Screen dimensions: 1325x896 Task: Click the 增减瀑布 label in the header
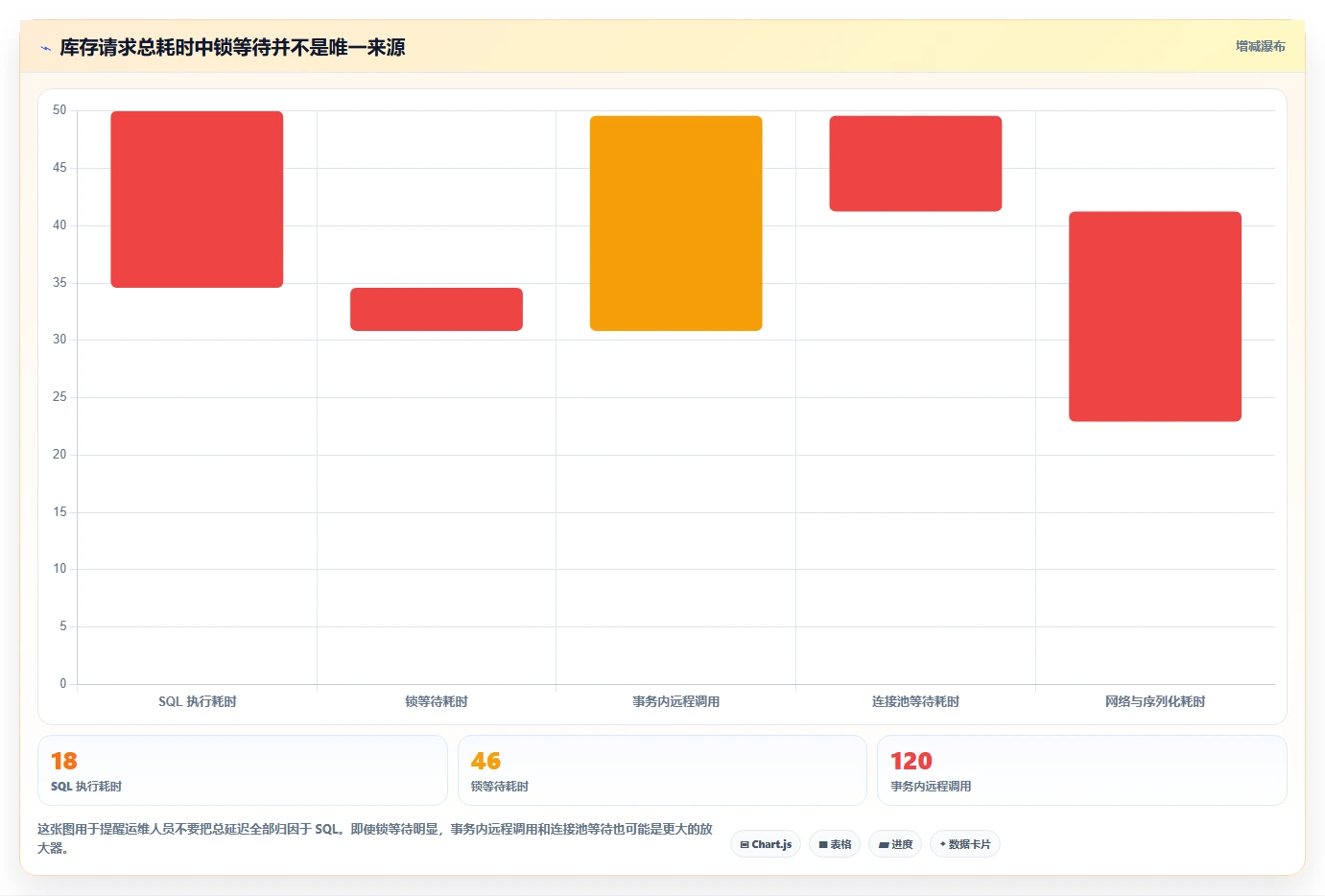click(x=1260, y=46)
